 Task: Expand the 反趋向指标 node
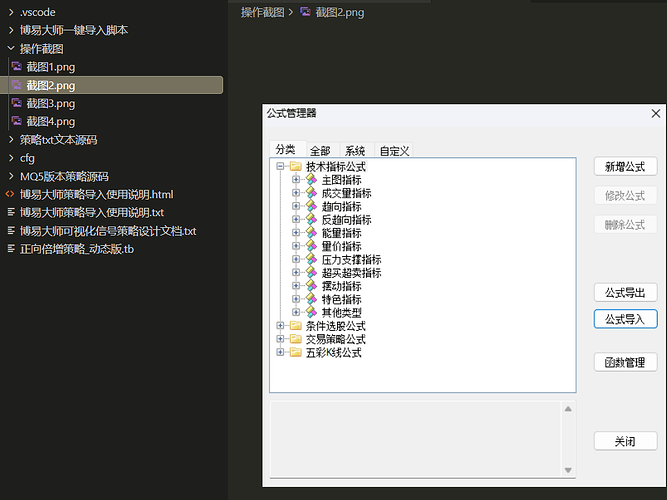pos(296,219)
